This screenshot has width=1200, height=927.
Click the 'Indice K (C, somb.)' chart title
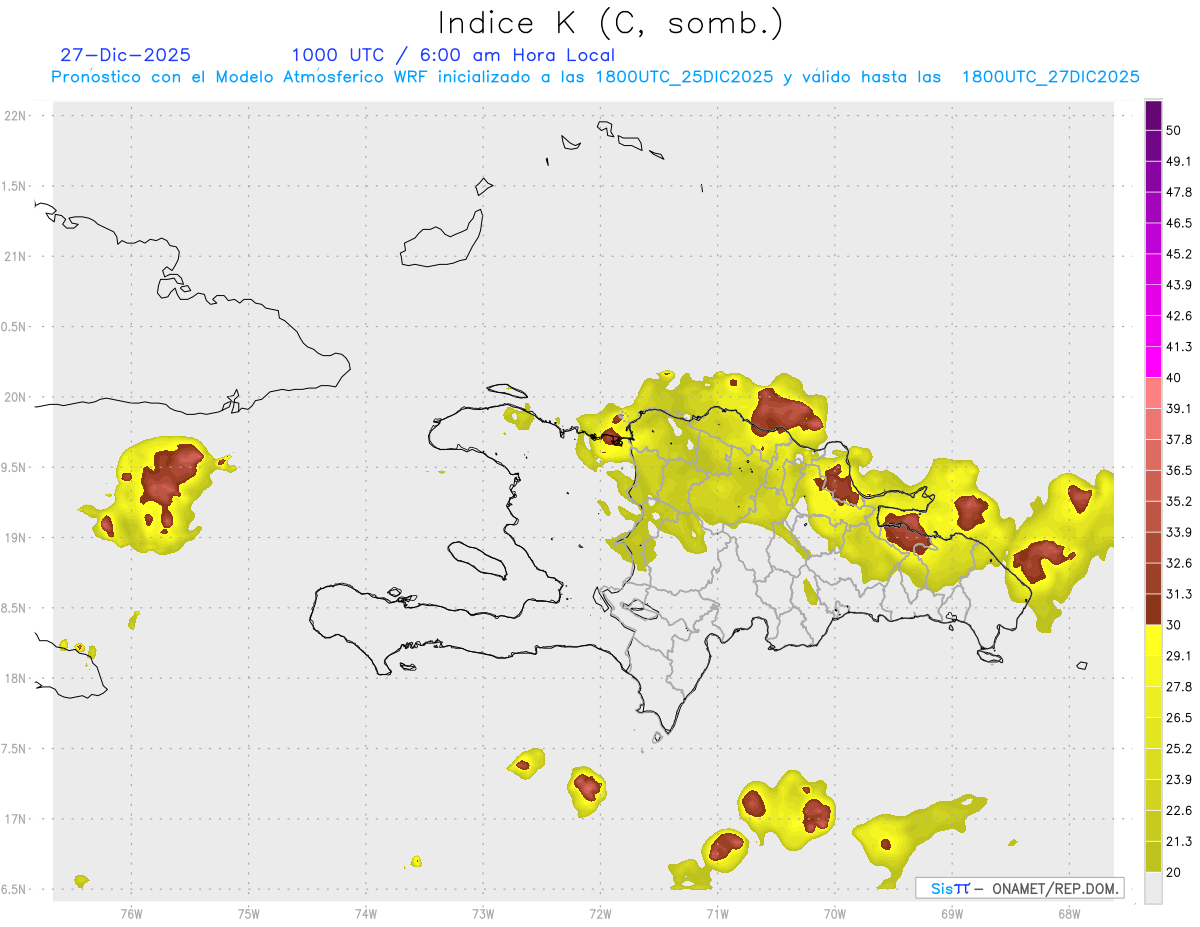click(610, 23)
